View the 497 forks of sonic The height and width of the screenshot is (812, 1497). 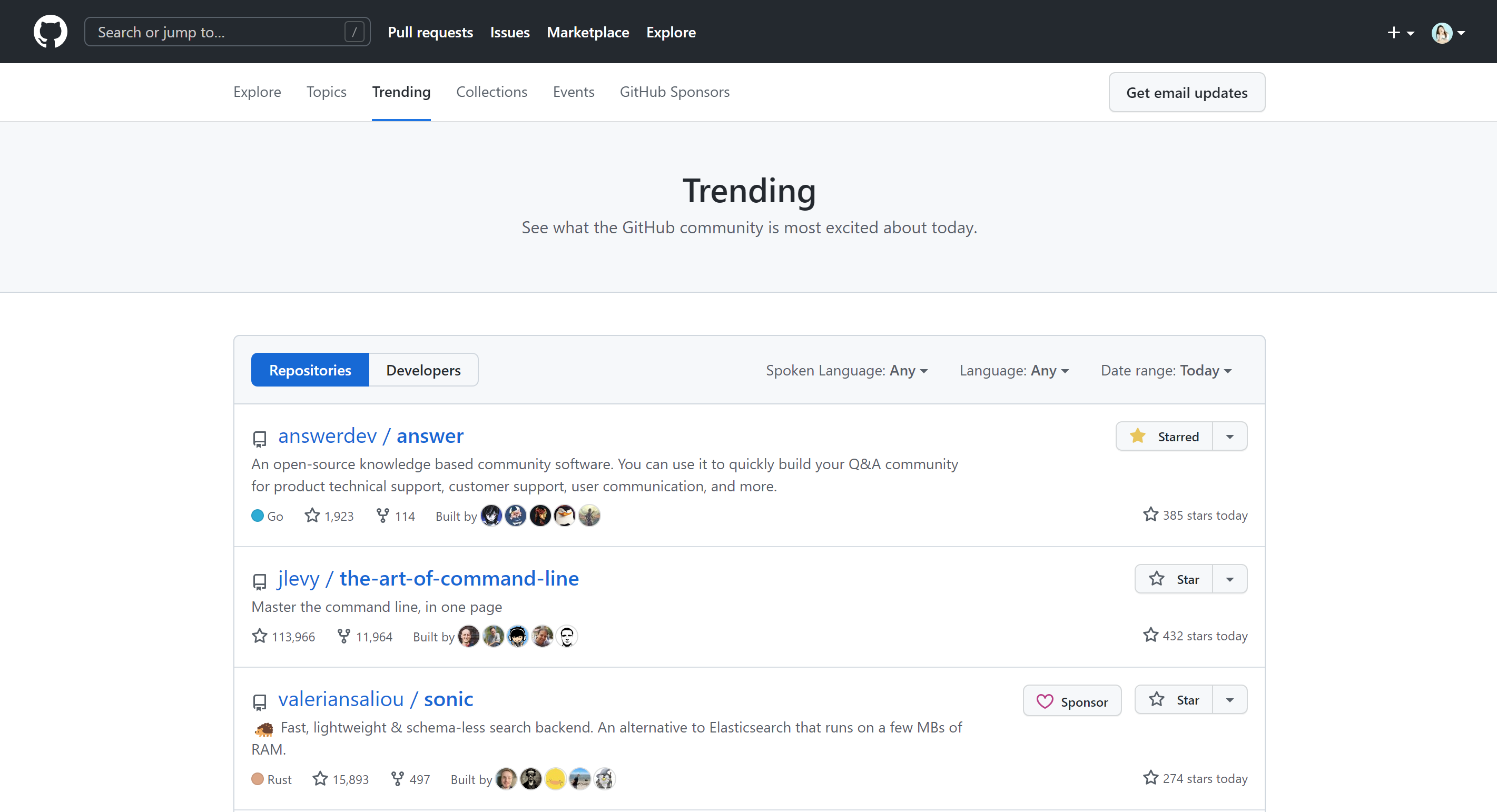point(410,779)
